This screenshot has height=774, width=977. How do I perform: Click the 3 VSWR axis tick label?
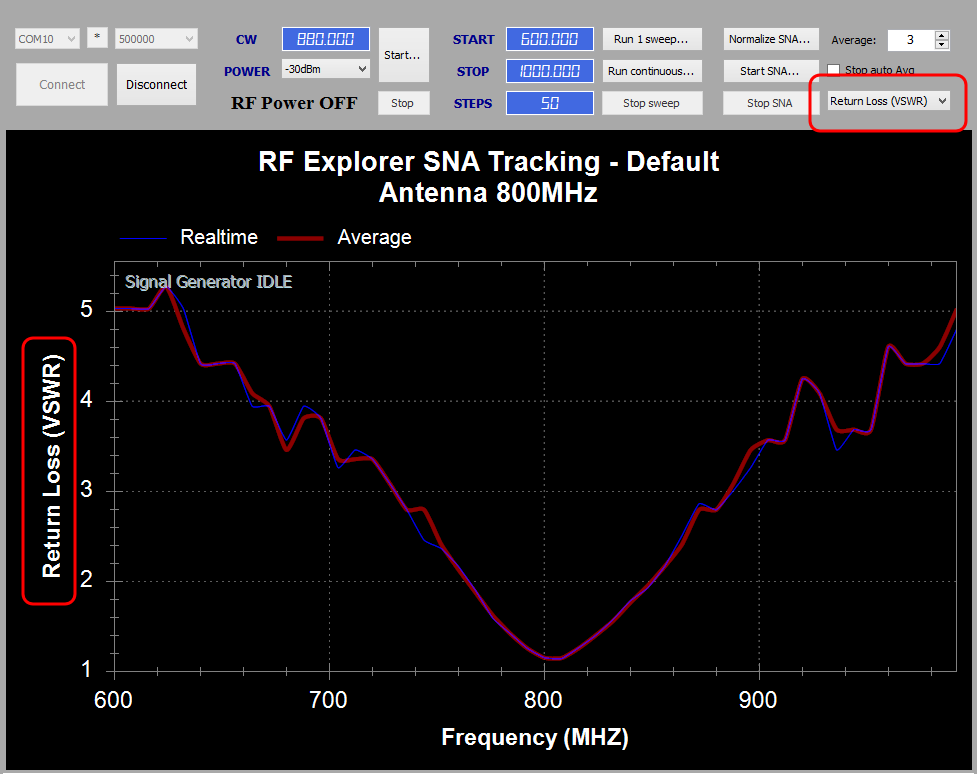[x=87, y=490]
